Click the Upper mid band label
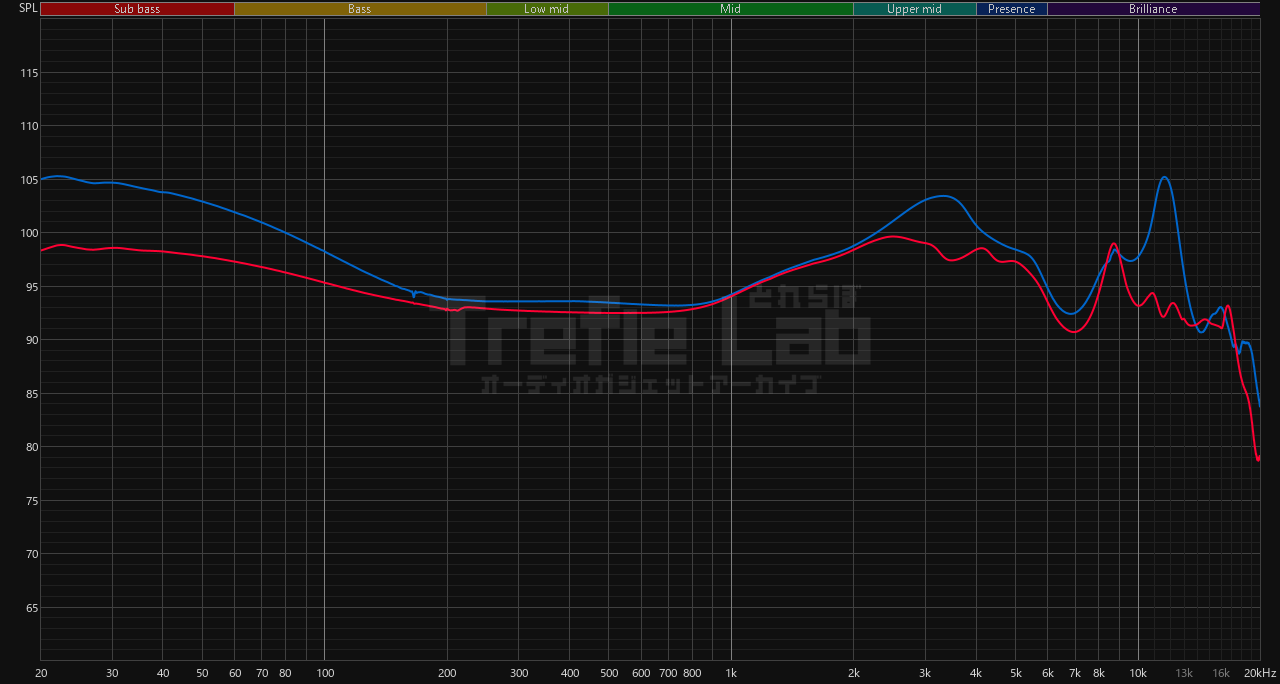The height and width of the screenshot is (684, 1280). [914, 9]
